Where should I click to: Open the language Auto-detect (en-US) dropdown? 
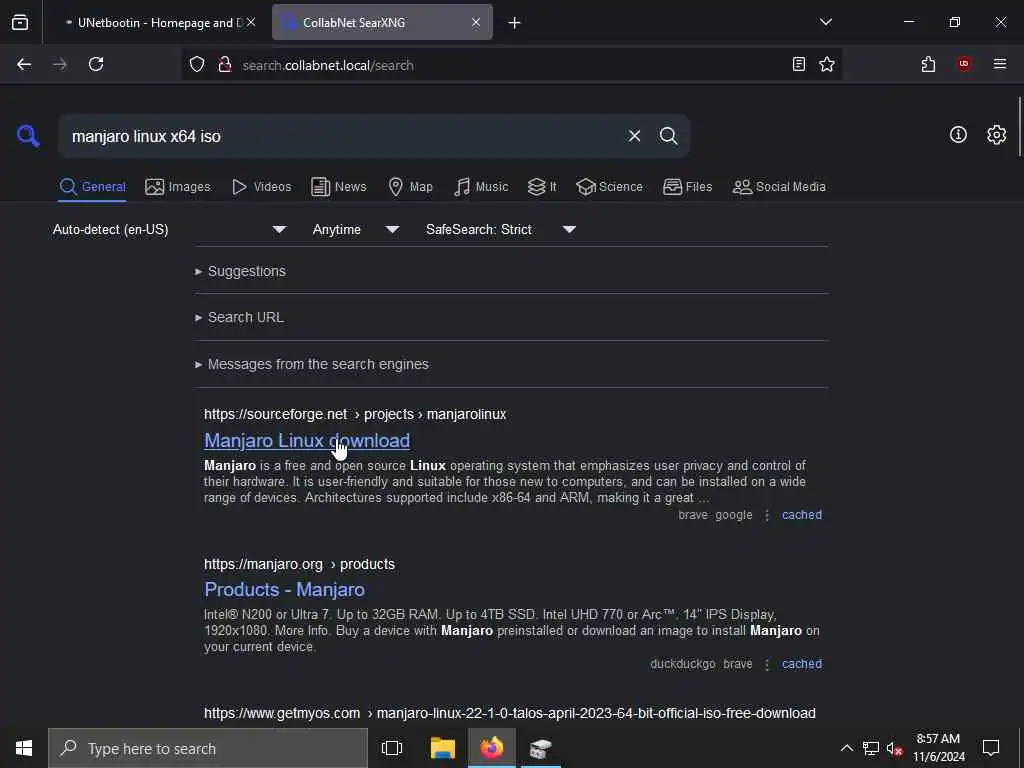pos(169,229)
